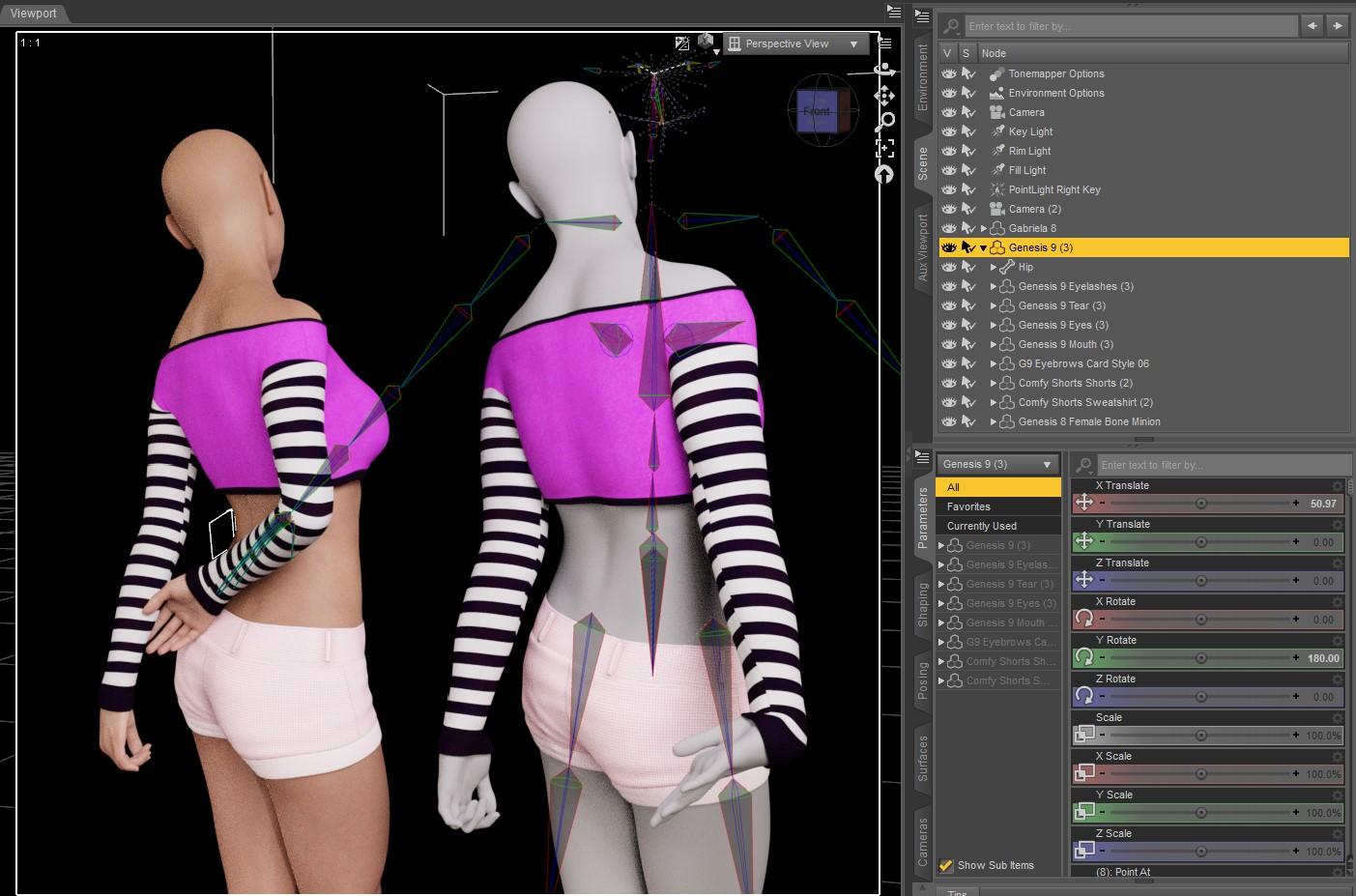Click the Scene pane filter text field
Viewport: 1356px width, 896px height.
coord(1131,26)
